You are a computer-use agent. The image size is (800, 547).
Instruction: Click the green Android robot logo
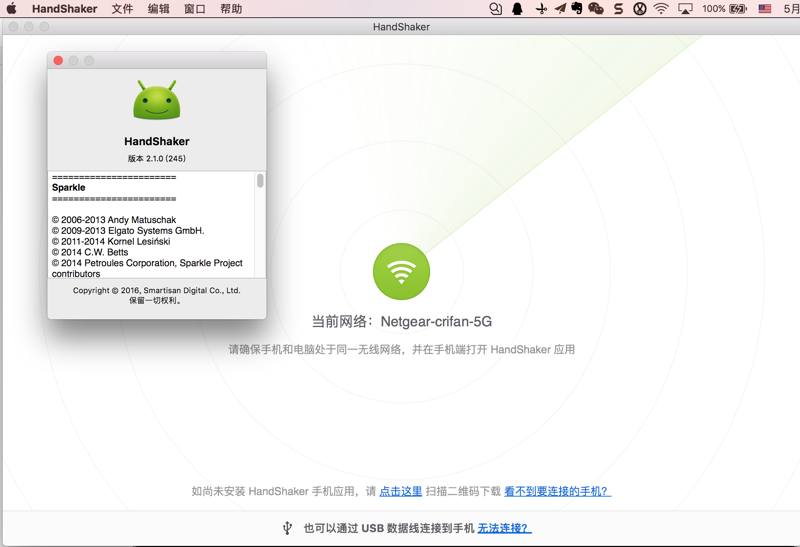[157, 100]
